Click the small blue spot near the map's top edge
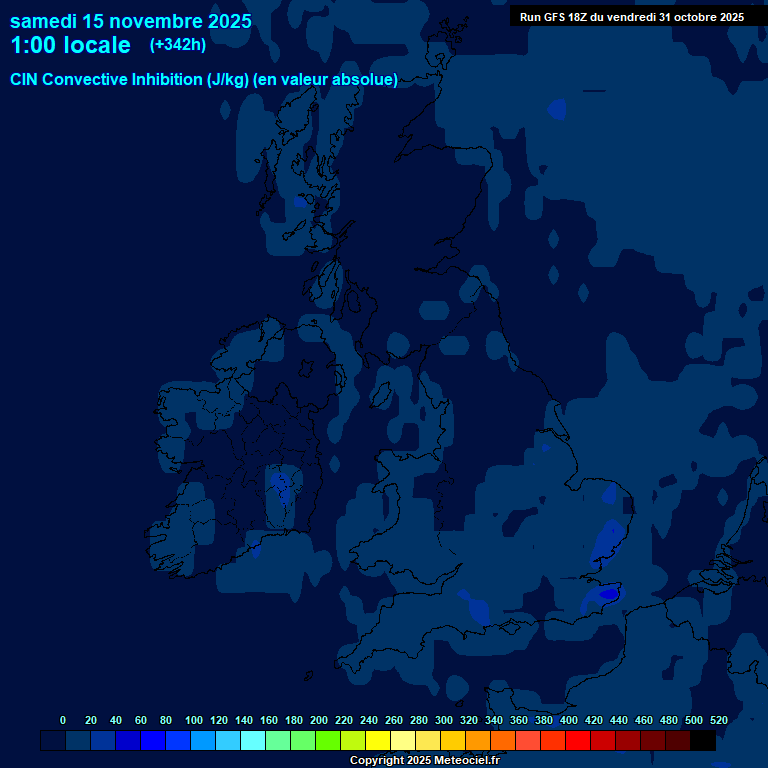Screen dimensions: 768x768 tap(557, 107)
